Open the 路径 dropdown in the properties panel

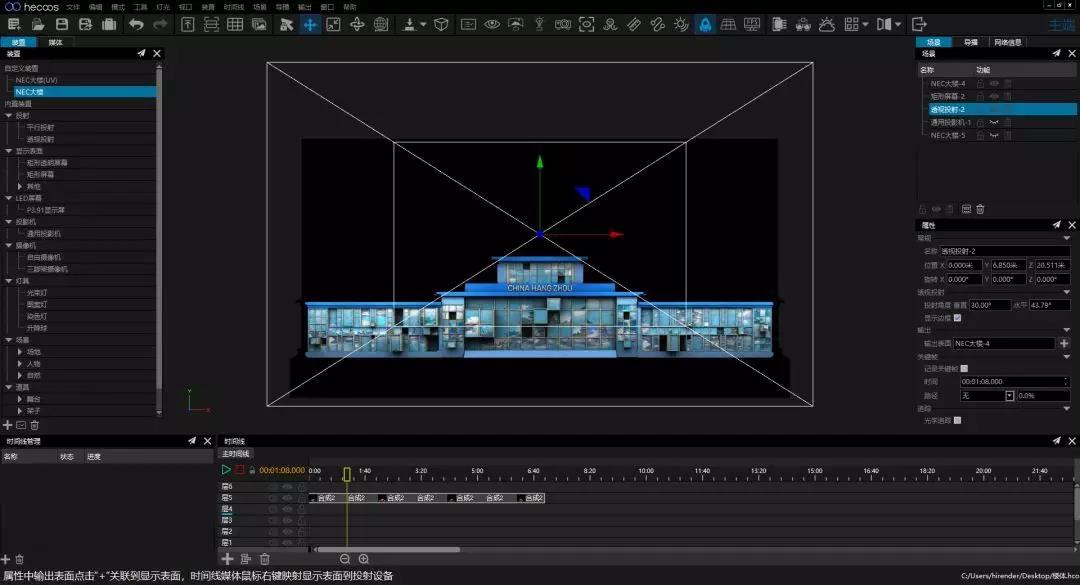tap(1010, 394)
